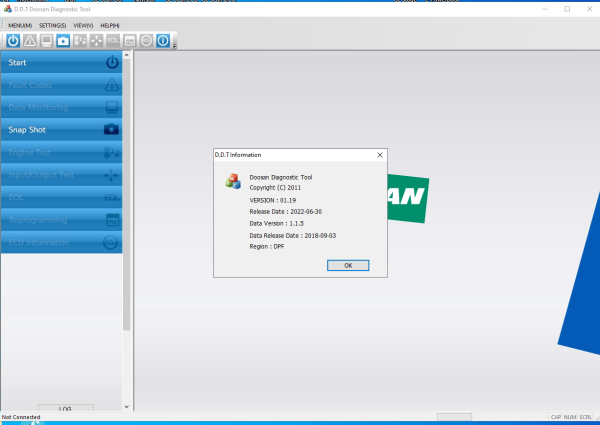Click the Input/Output Test toolbar icon
This screenshot has height=425, width=600.
pyautogui.click(x=96, y=41)
